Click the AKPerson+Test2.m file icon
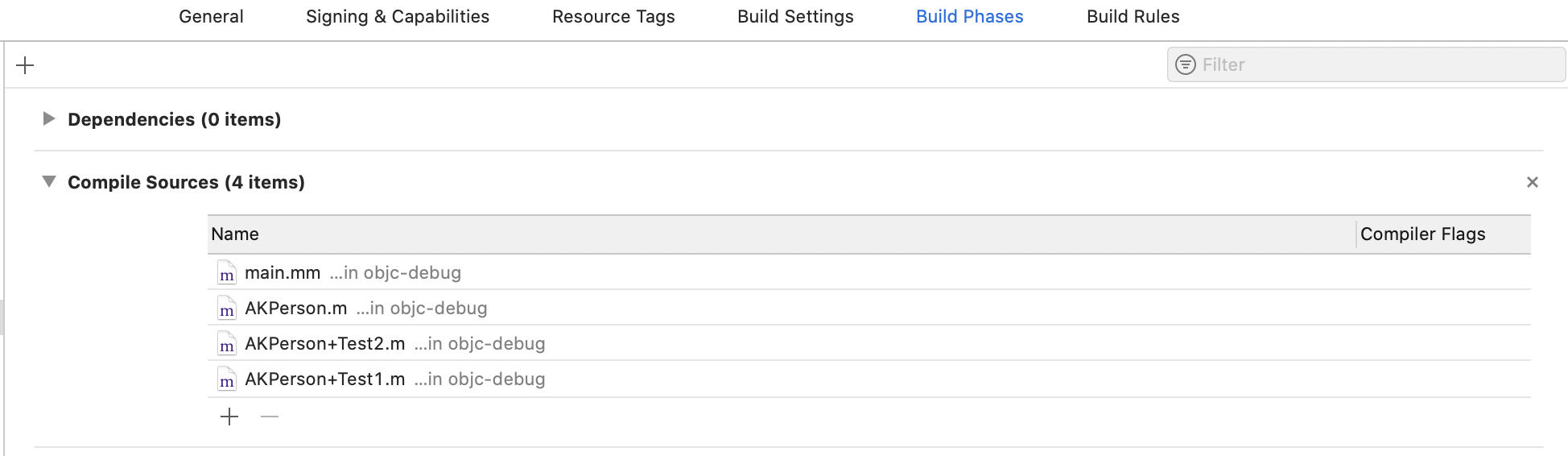Viewport: 1568px width, 456px height. click(227, 344)
